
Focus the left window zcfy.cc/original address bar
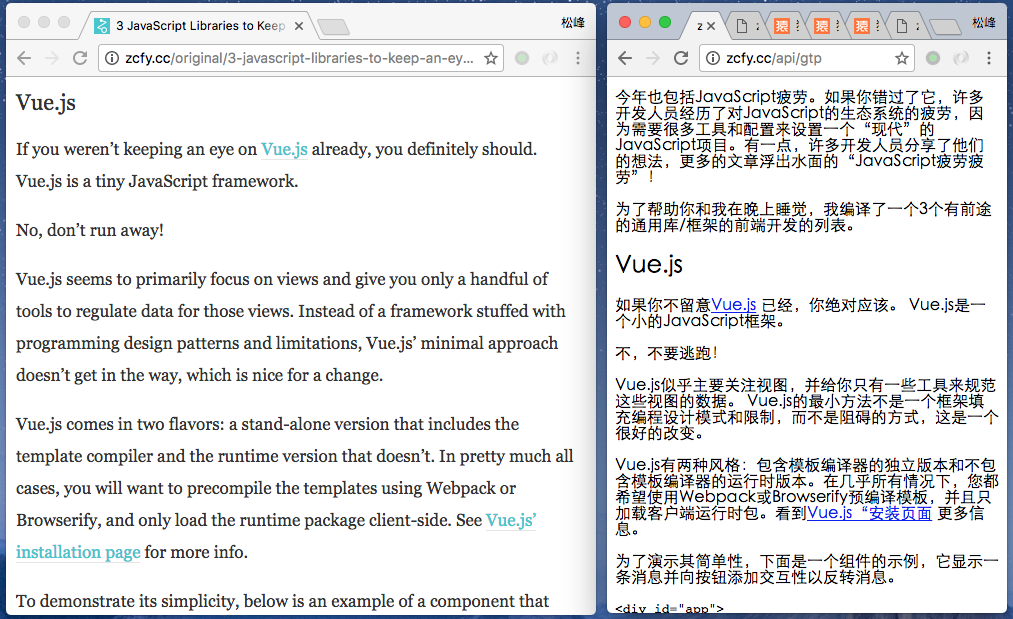[299, 58]
